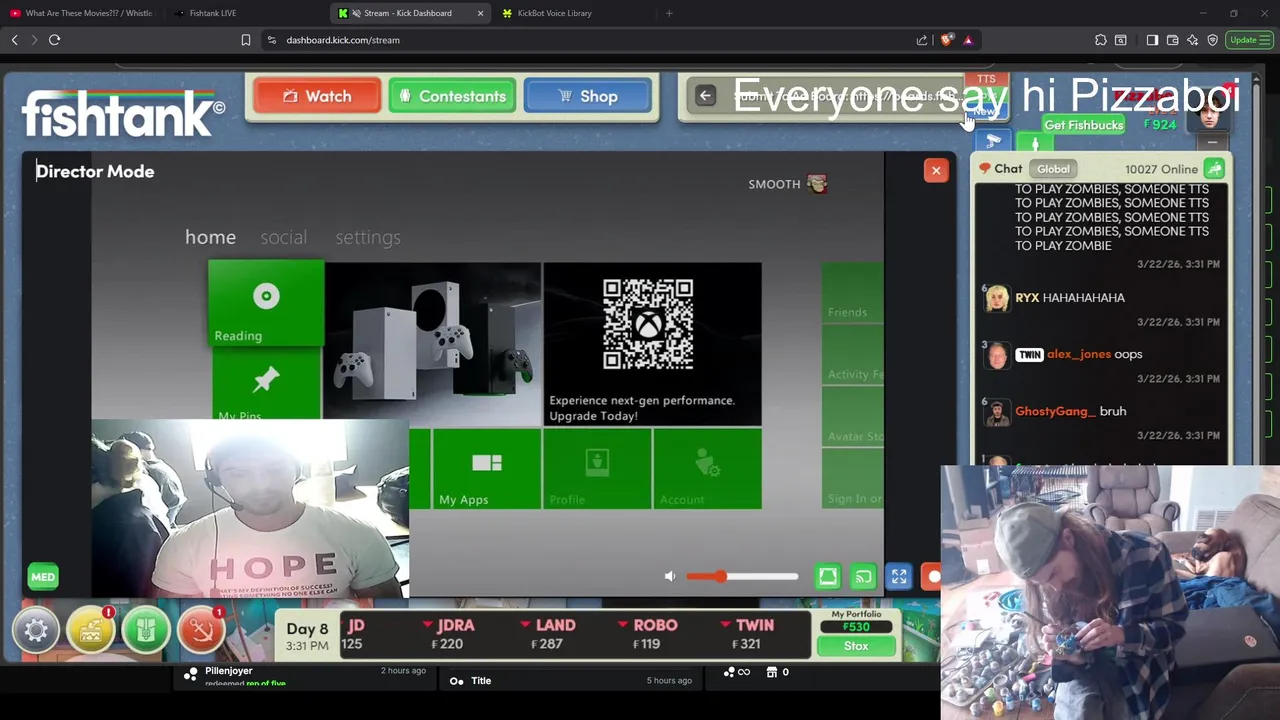
Task: Open the My Pins tile
Action: click(266, 384)
